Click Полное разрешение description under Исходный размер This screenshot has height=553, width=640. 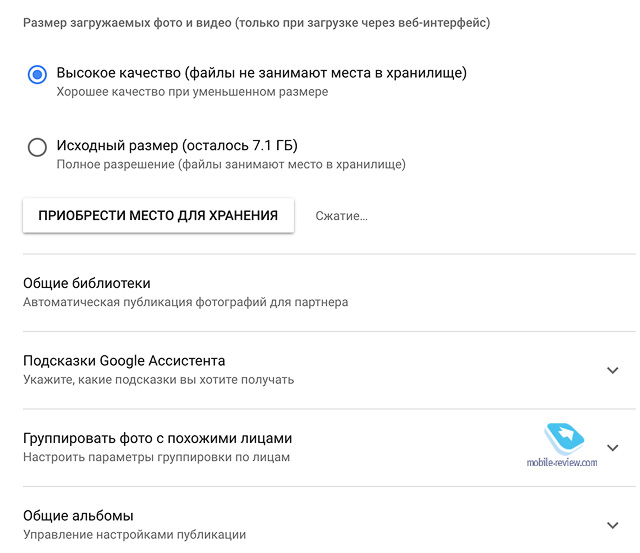tap(231, 164)
